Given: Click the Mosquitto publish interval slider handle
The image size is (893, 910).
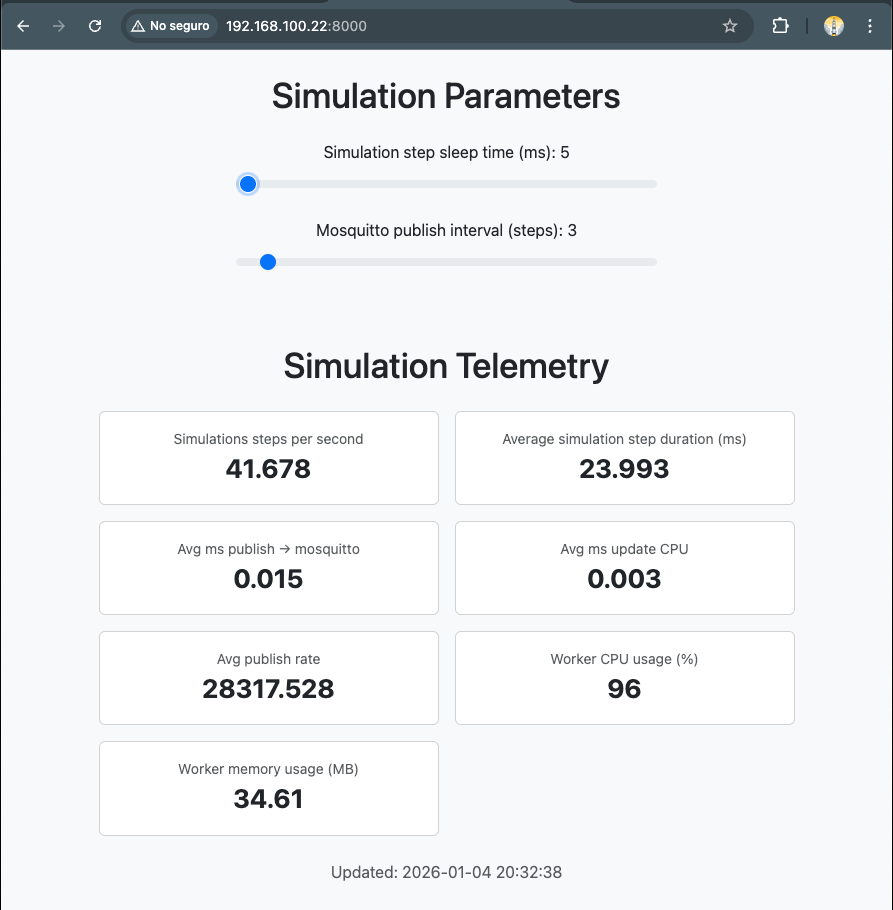Looking at the screenshot, I should pyautogui.click(x=267, y=262).
